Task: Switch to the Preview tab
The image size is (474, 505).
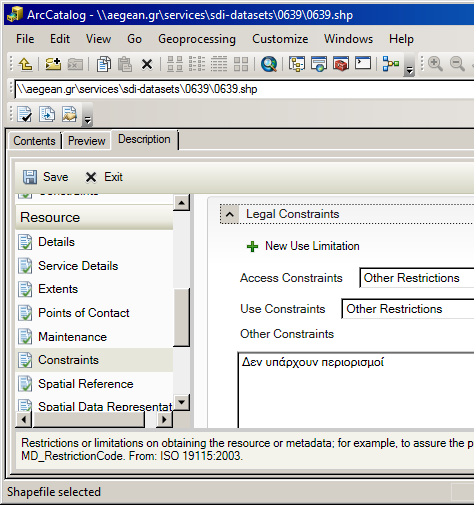Action: tap(87, 141)
